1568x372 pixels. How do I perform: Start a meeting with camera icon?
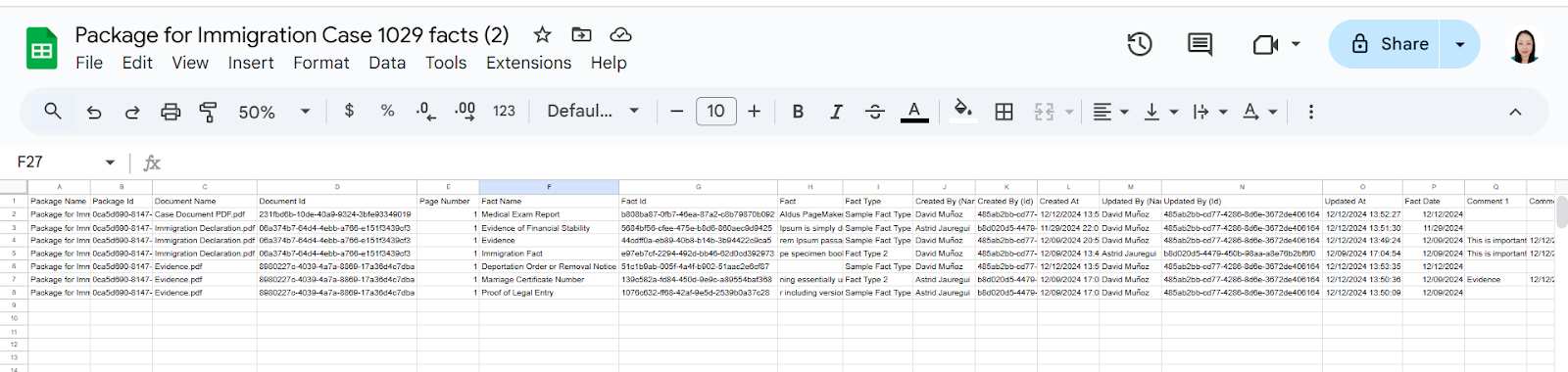click(1265, 44)
